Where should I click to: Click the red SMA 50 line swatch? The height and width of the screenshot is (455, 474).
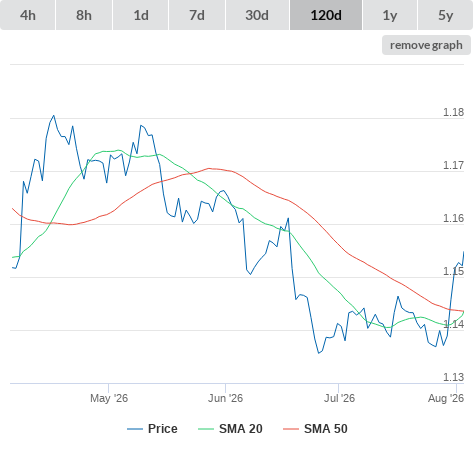point(291,429)
